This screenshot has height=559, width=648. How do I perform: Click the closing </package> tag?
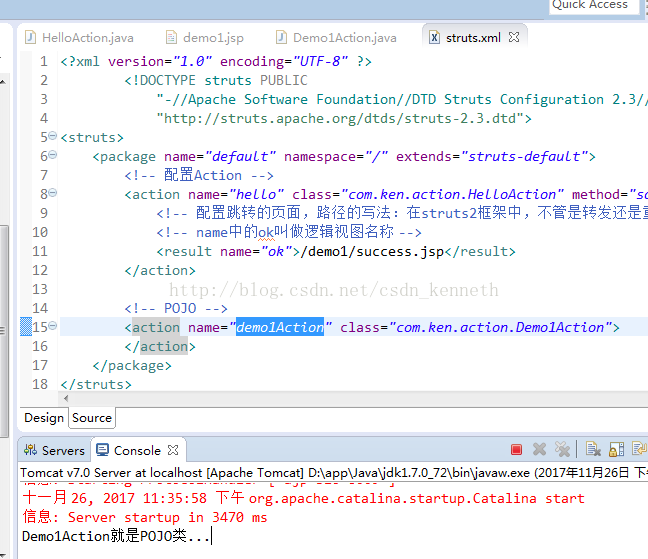click(132, 366)
